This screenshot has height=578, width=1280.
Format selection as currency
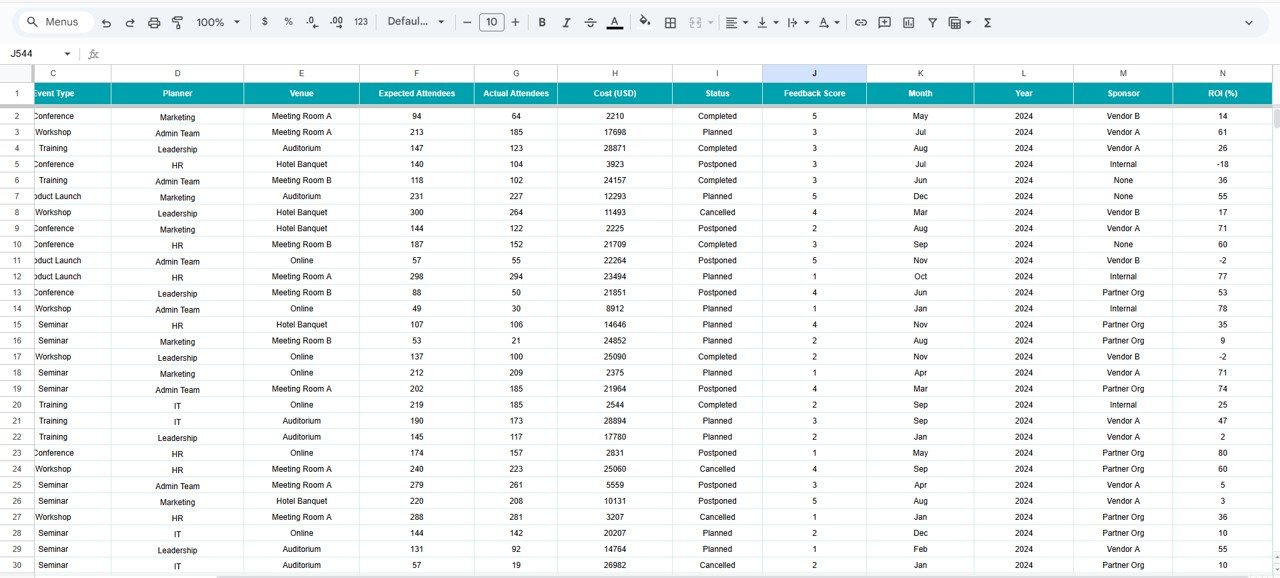[264, 22]
